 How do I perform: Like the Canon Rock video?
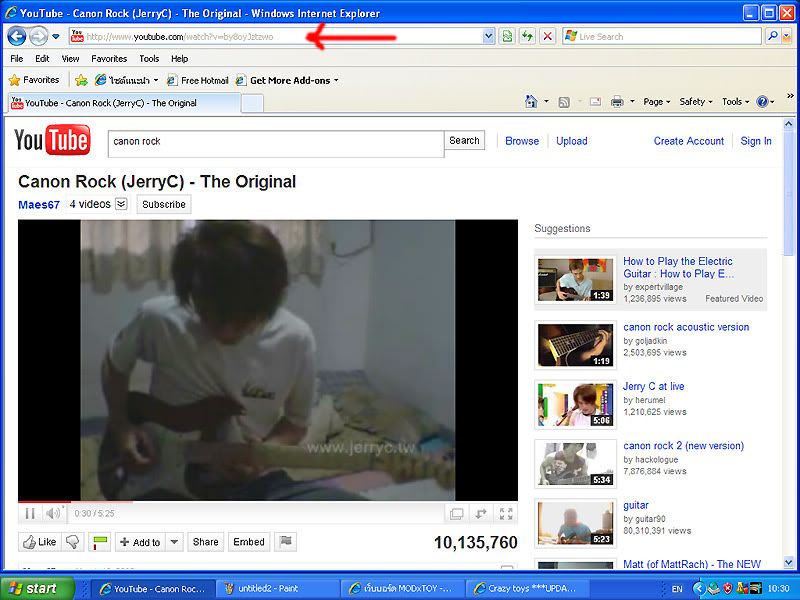[x=40, y=542]
